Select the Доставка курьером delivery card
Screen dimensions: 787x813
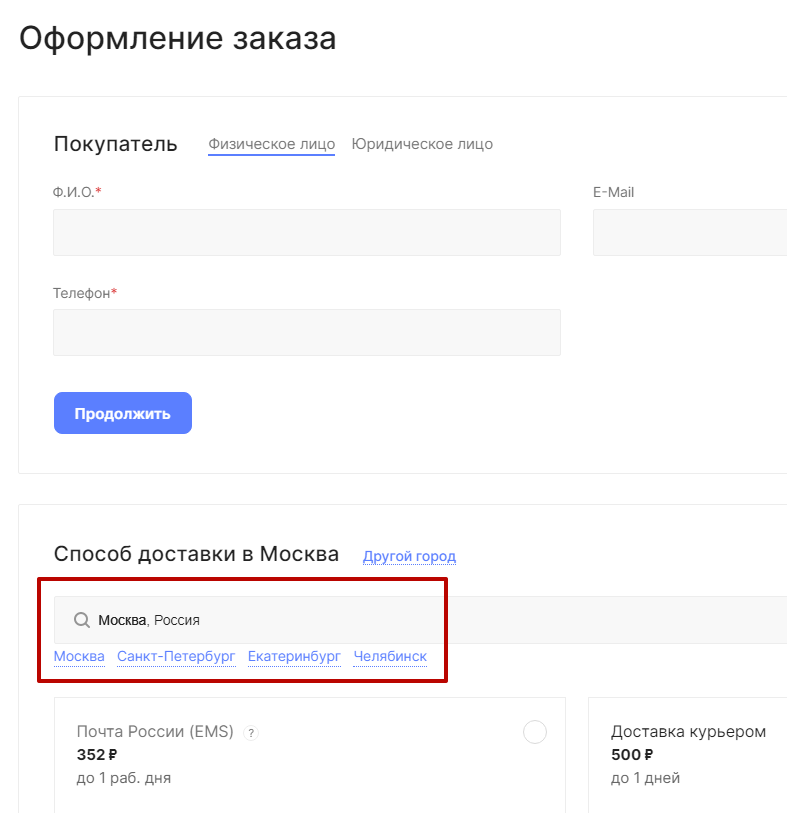(x=687, y=755)
